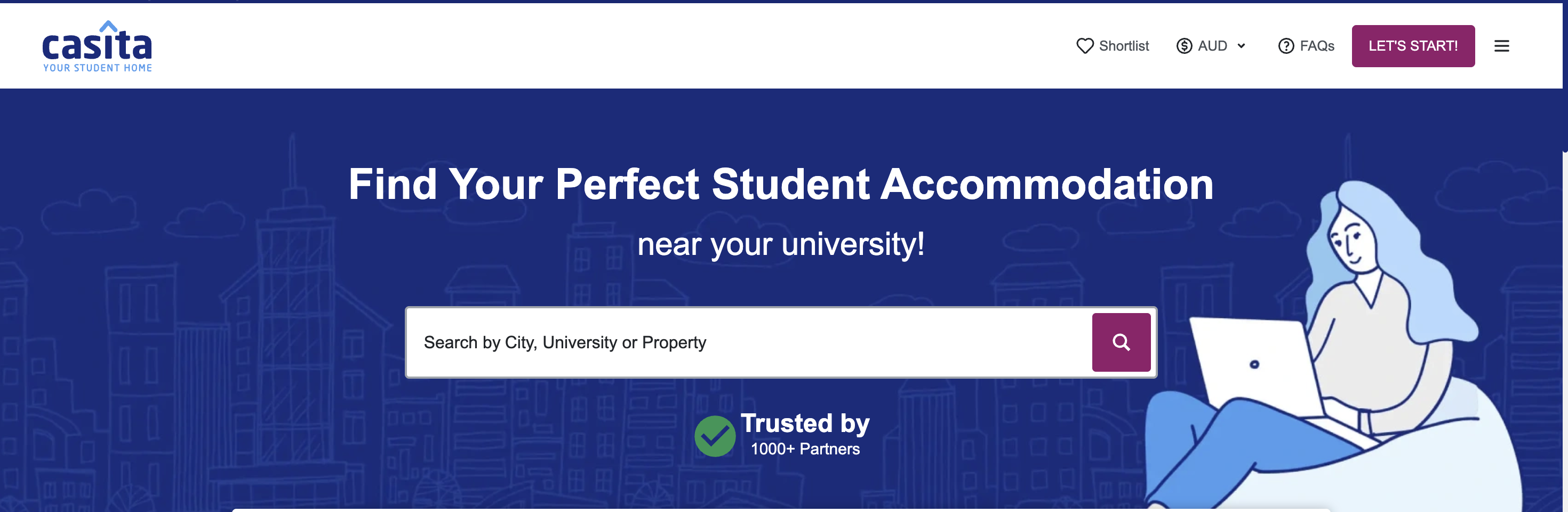Open the hamburger menu
This screenshot has width=1568, height=512.
pyautogui.click(x=1501, y=46)
